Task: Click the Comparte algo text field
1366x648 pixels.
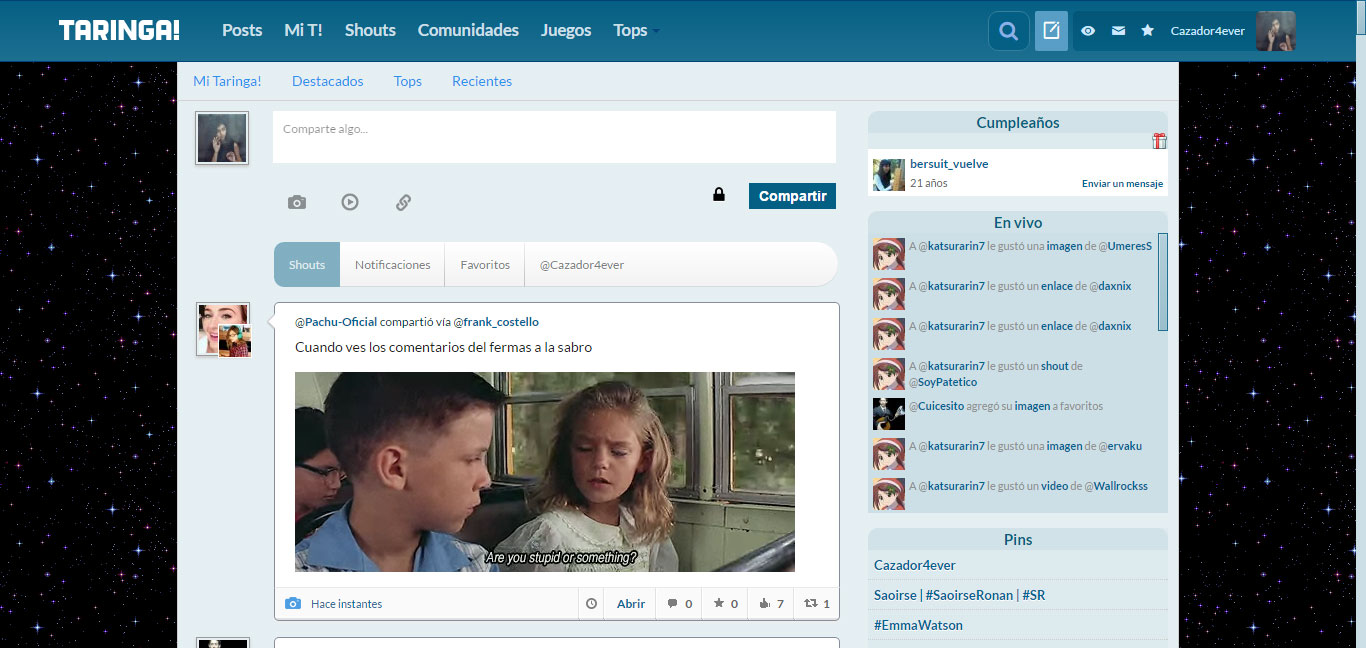Action: coord(554,137)
